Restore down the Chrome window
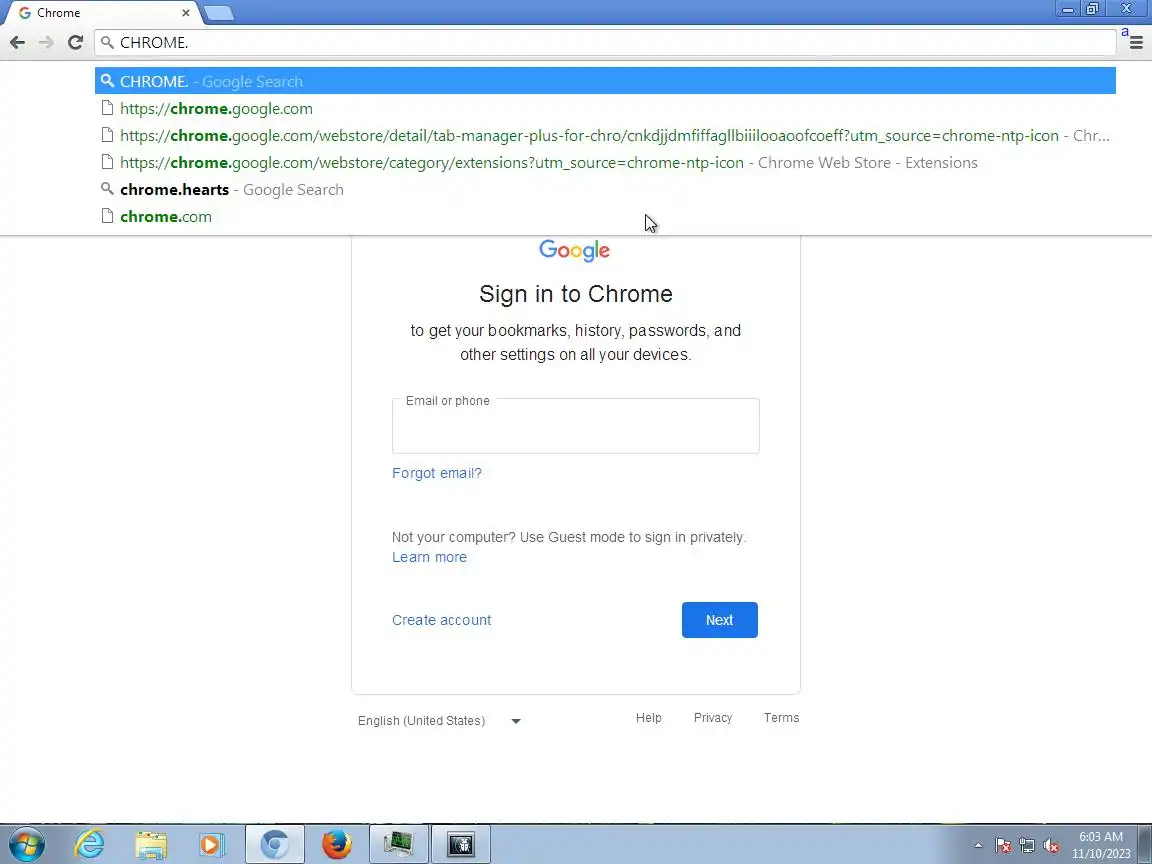 click(1092, 9)
